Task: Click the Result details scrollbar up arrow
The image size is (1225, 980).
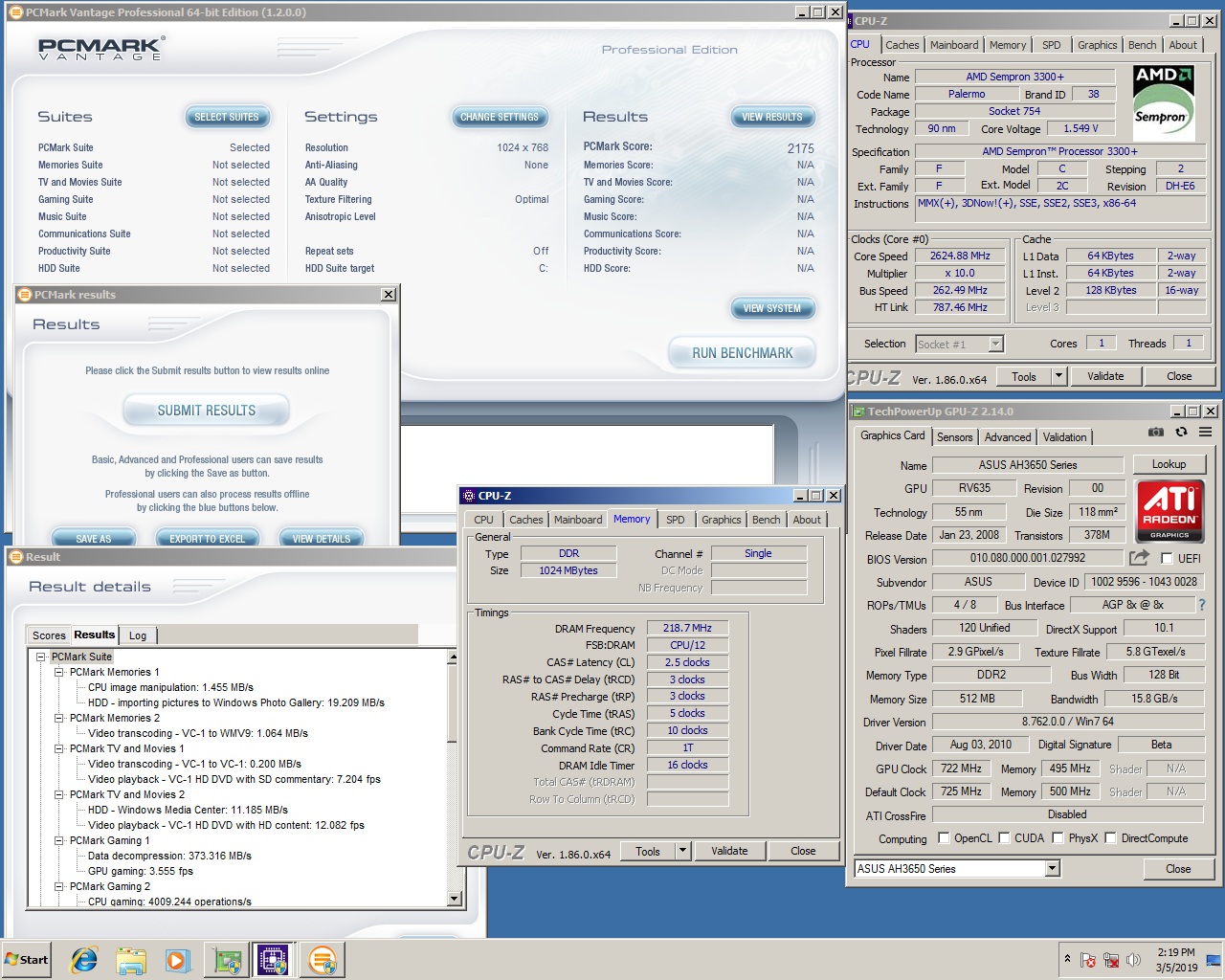Action: point(455,657)
